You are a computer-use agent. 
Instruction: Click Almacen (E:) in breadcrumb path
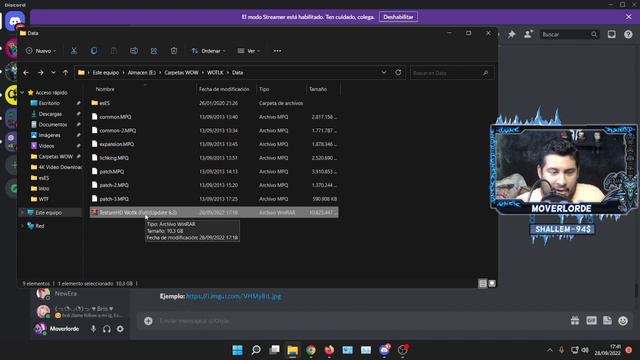[142, 73]
